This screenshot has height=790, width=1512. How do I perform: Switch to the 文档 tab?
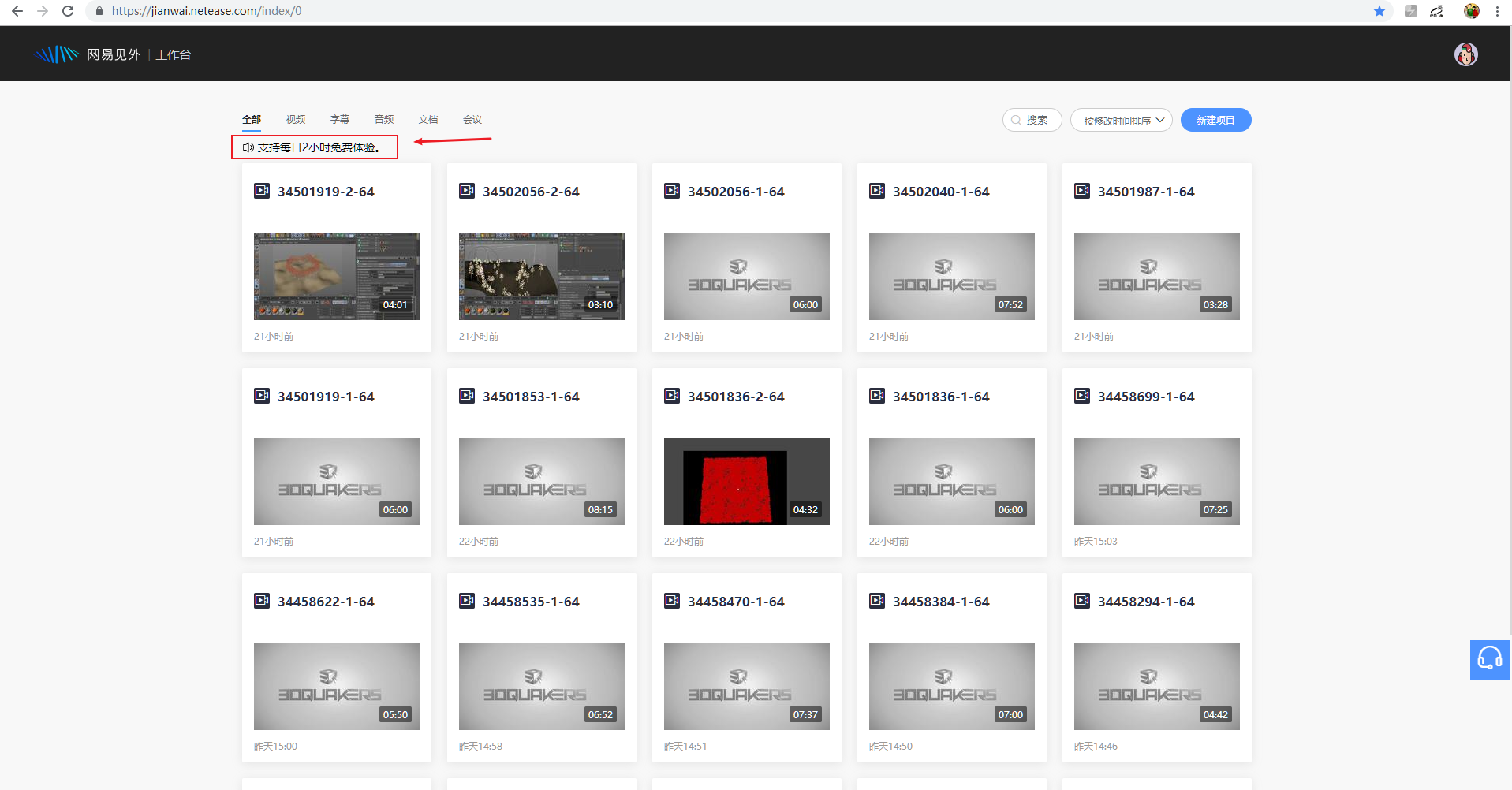click(428, 120)
